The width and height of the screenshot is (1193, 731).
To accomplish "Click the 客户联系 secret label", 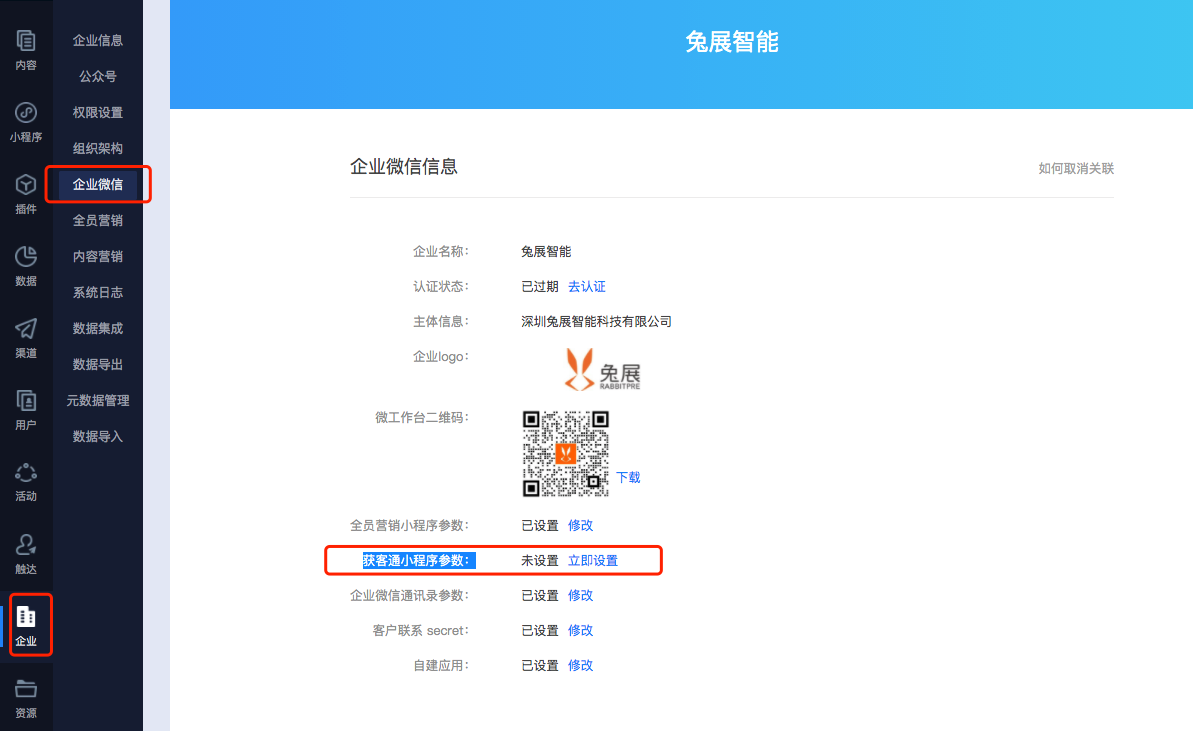I will [x=421, y=631].
